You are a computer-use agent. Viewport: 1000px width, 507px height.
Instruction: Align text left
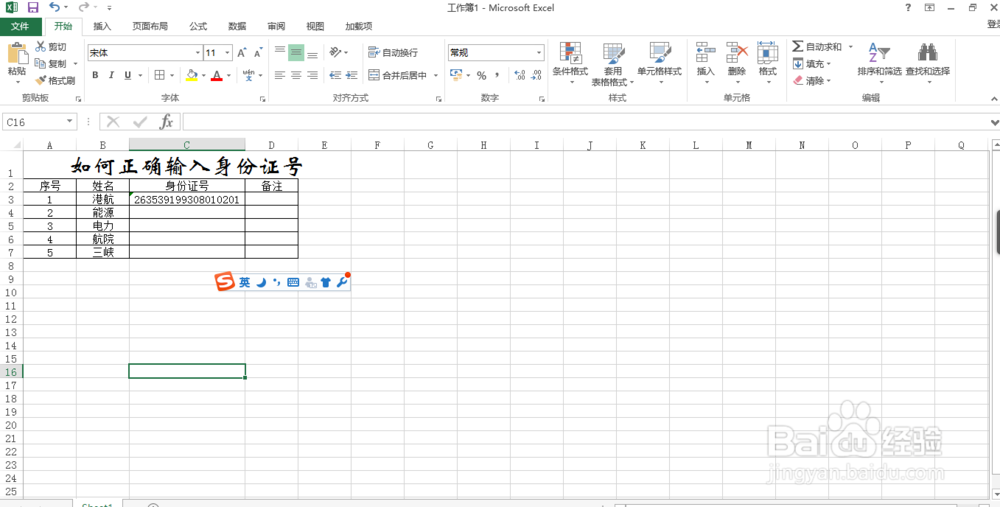point(280,75)
